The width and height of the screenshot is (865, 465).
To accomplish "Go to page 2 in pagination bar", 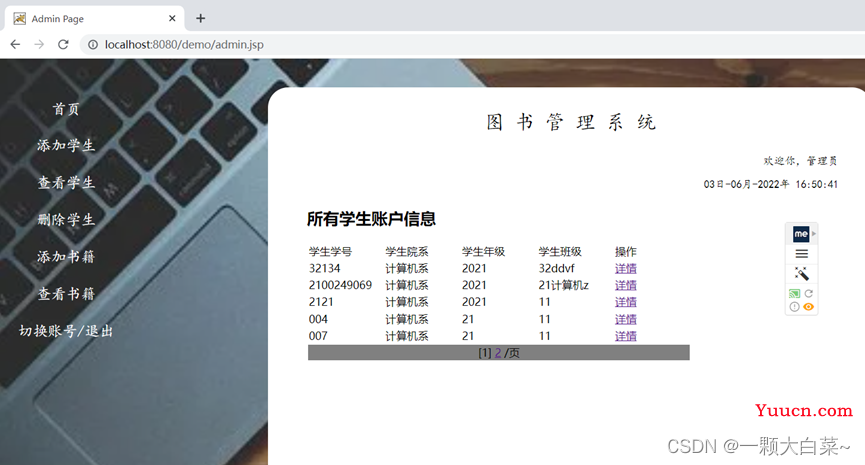I will click(498, 353).
